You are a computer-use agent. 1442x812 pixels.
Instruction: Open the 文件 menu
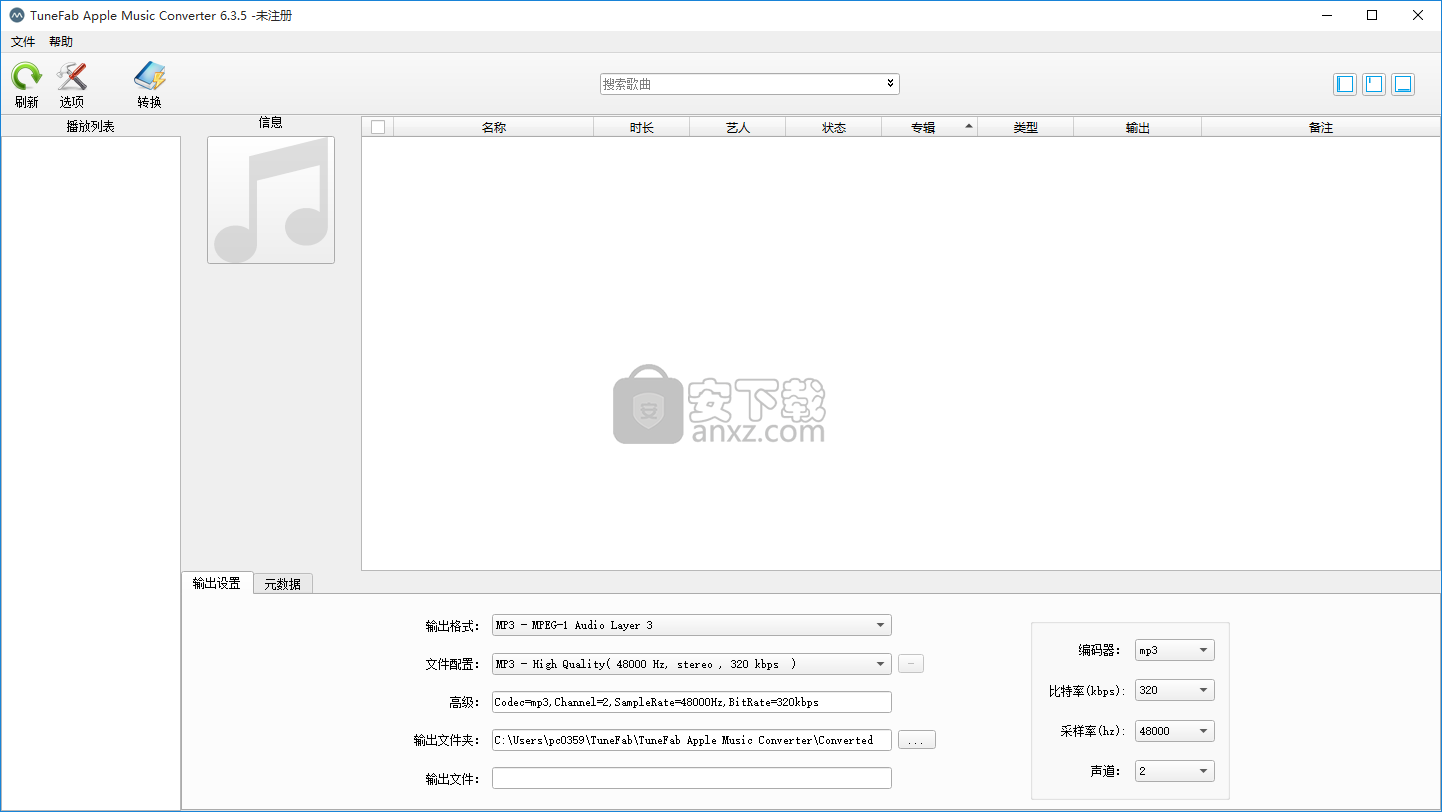(23, 42)
